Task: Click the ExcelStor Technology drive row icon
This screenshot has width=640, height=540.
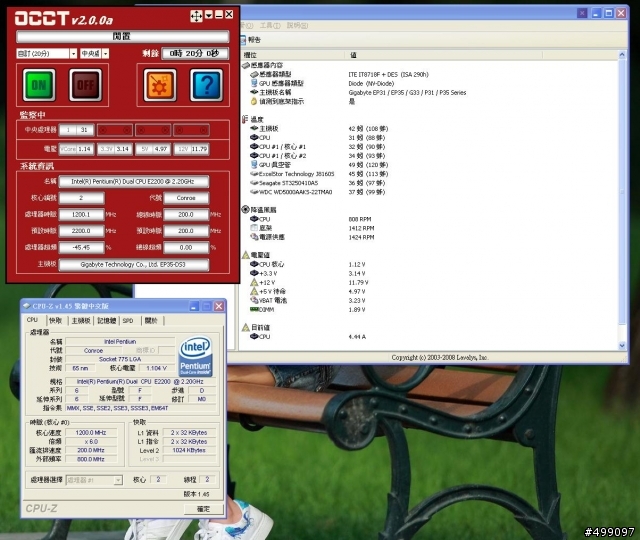Action: pos(254,174)
